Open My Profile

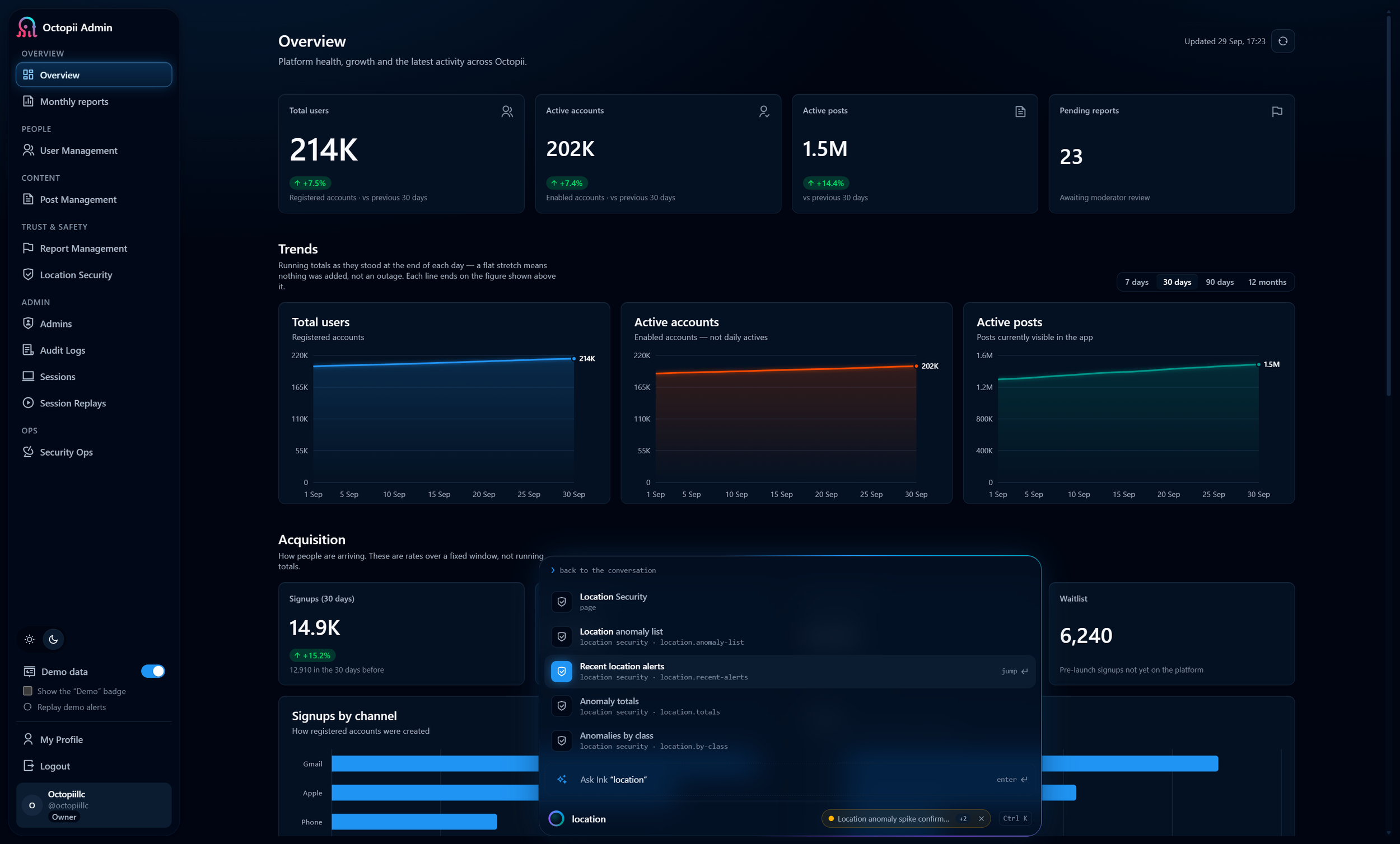click(x=94, y=739)
